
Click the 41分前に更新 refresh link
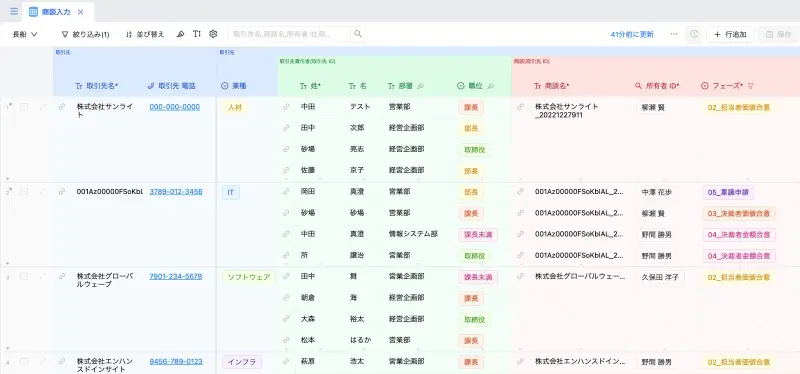[x=632, y=34]
